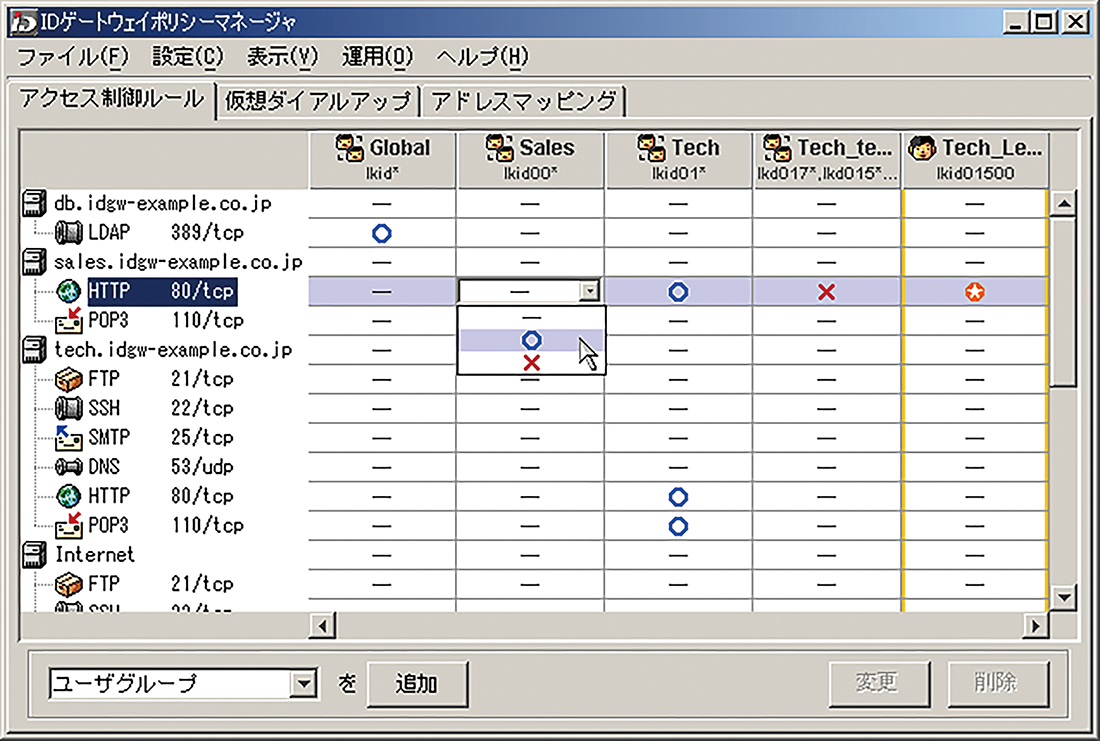Choose the red X option in dropdown list
1100x741 pixels.
coord(531,362)
